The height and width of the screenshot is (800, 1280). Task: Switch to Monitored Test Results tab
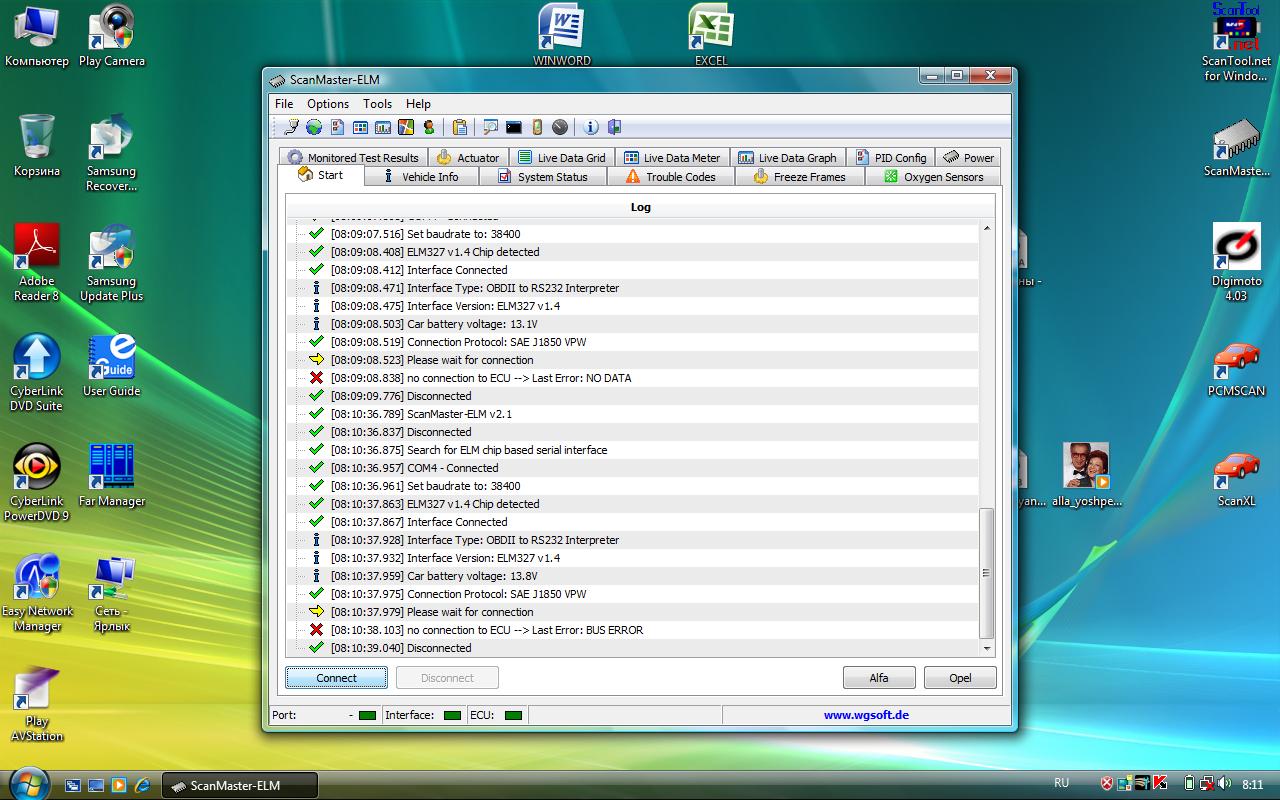pyautogui.click(x=353, y=157)
